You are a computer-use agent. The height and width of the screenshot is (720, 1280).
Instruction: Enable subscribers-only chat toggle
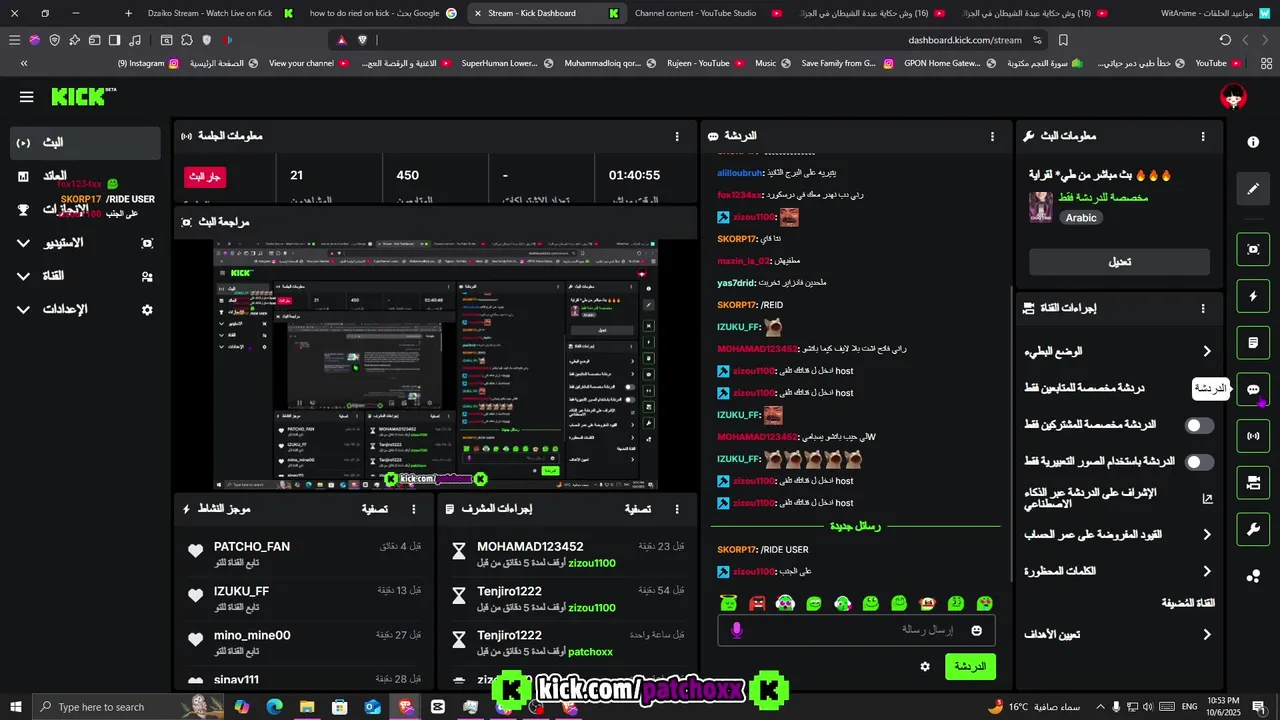(x=1199, y=425)
